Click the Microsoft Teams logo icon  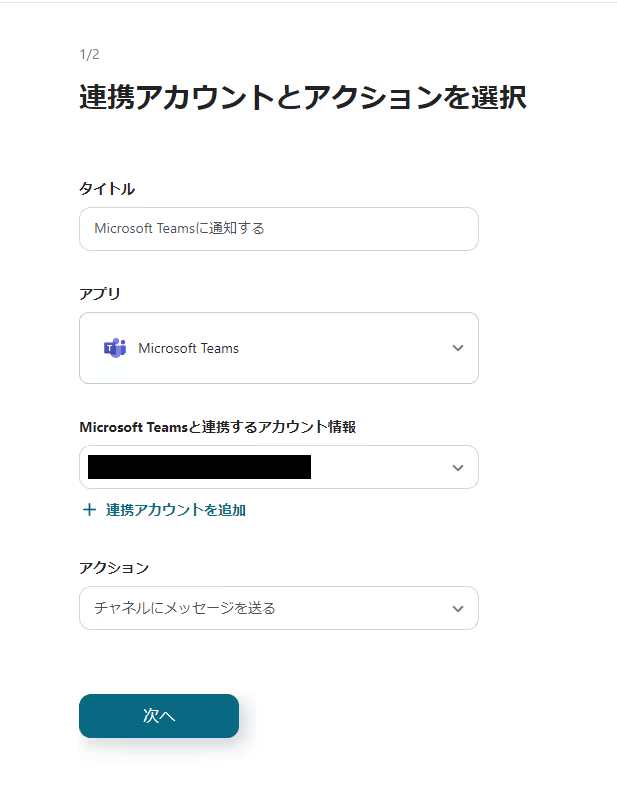[115, 348]
